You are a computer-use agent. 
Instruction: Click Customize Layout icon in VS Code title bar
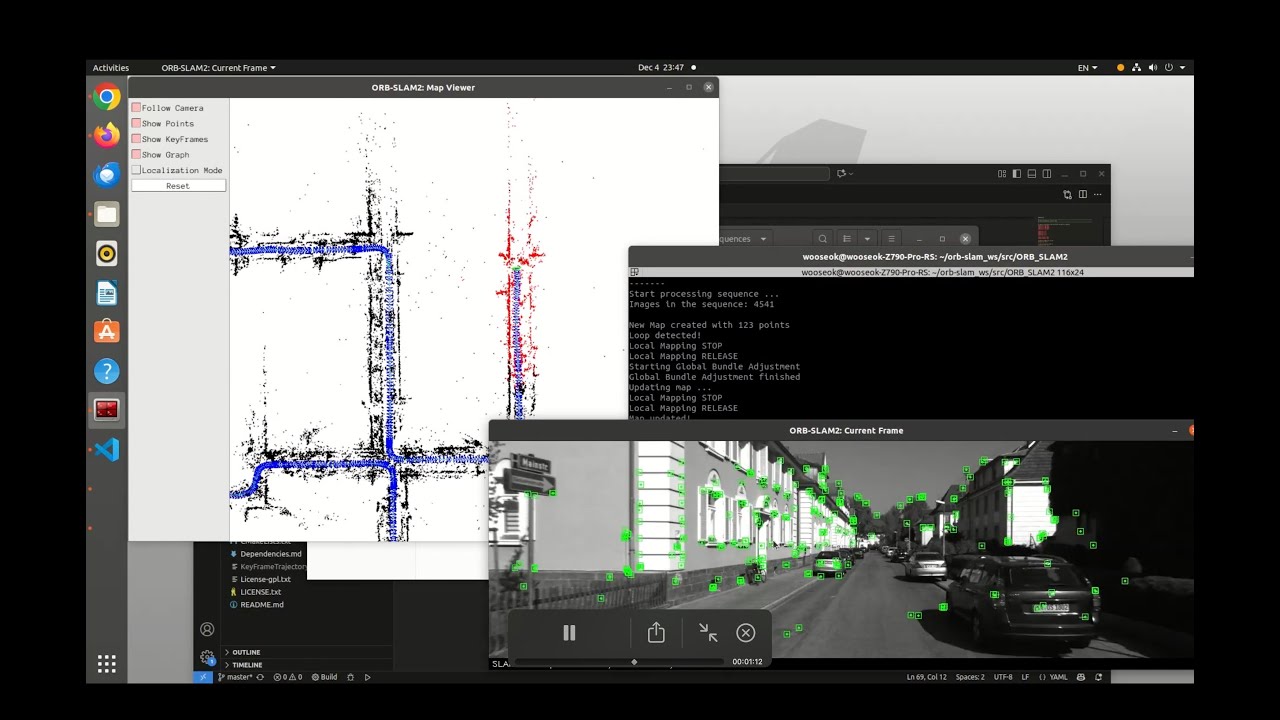click(x=1002, y=174)
